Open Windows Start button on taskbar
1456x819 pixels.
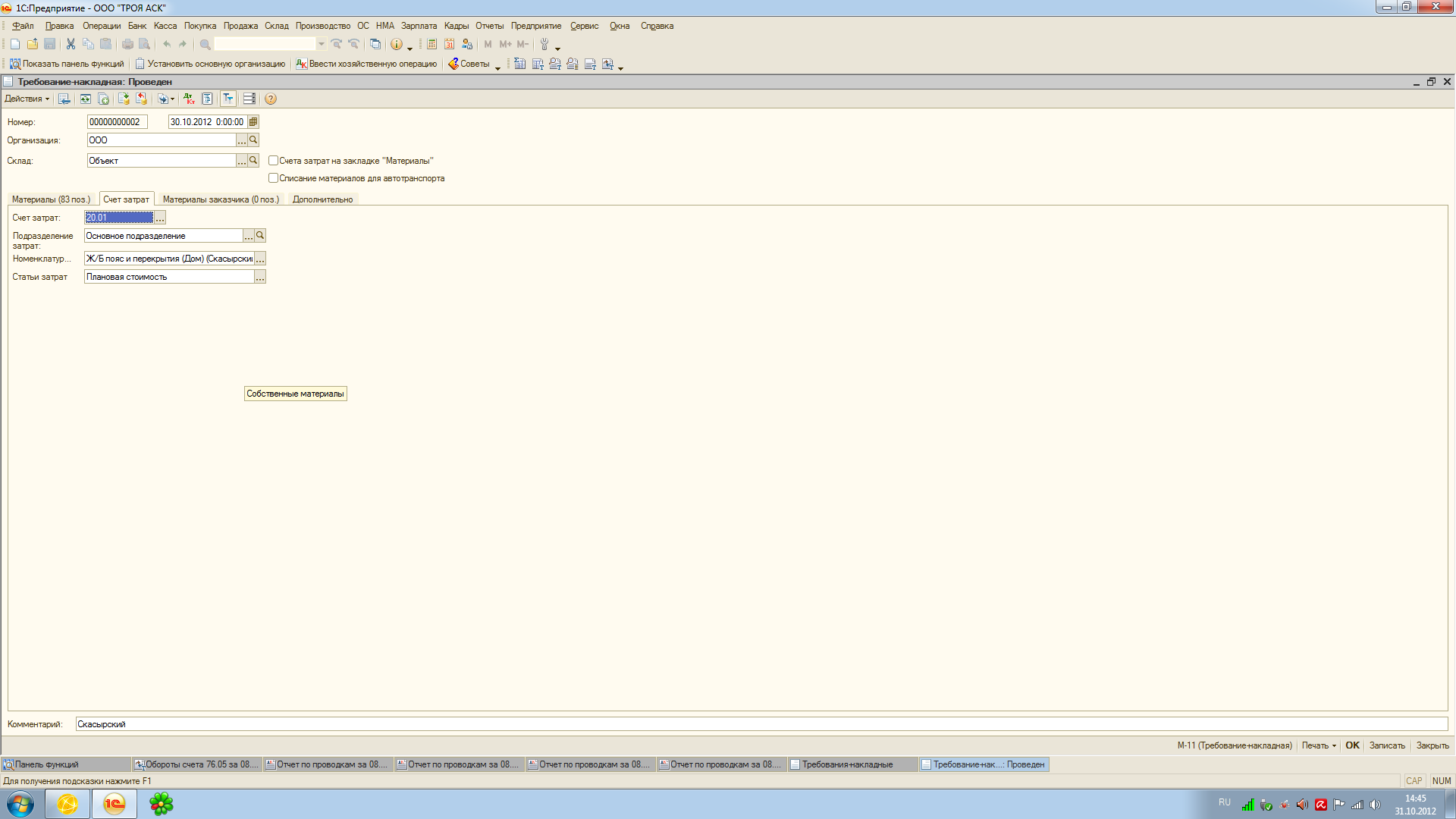click(20, 804)
